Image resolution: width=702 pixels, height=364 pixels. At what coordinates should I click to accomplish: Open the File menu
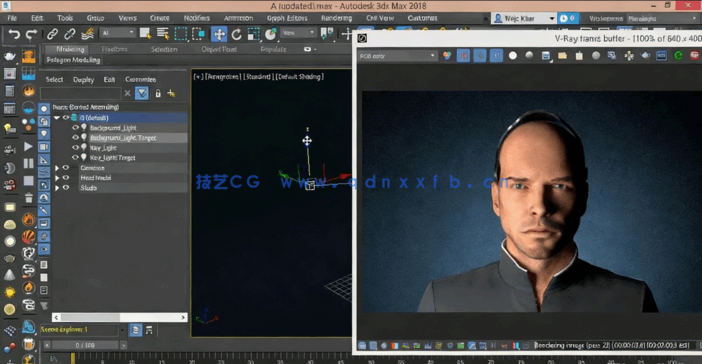tap(12, 18)
